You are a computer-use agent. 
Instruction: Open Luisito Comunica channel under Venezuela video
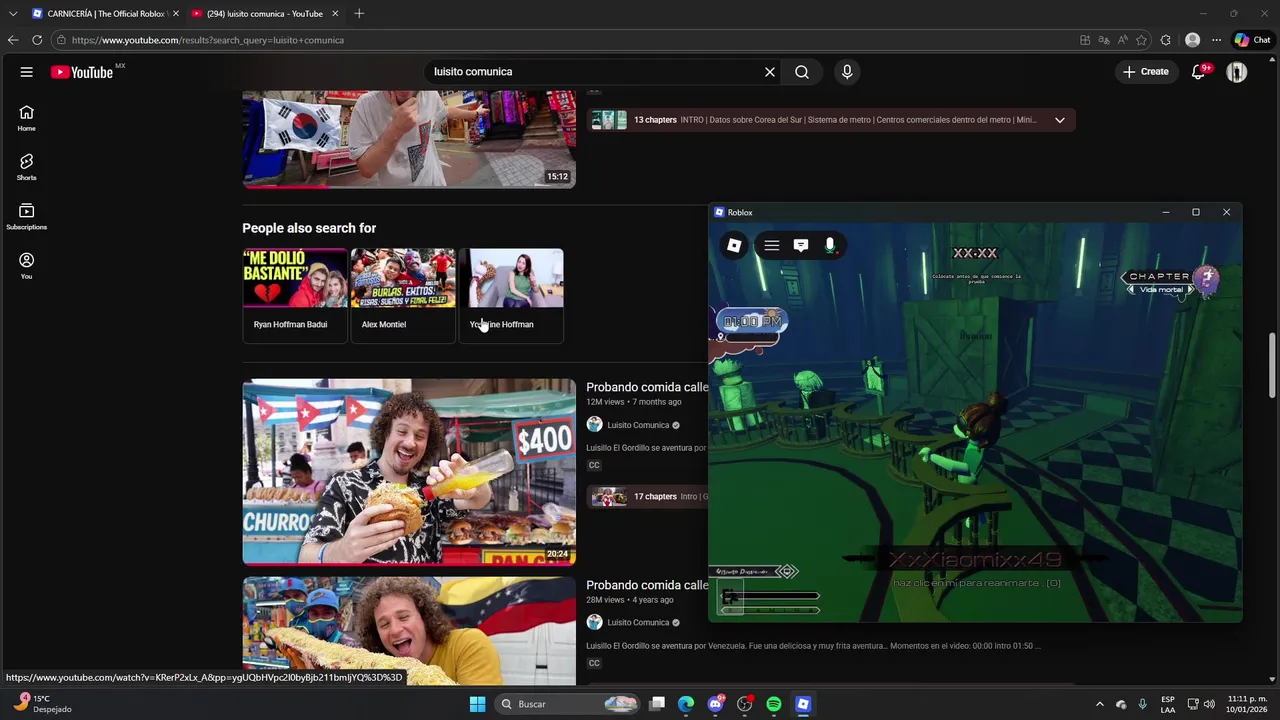[x=638, y=622]
